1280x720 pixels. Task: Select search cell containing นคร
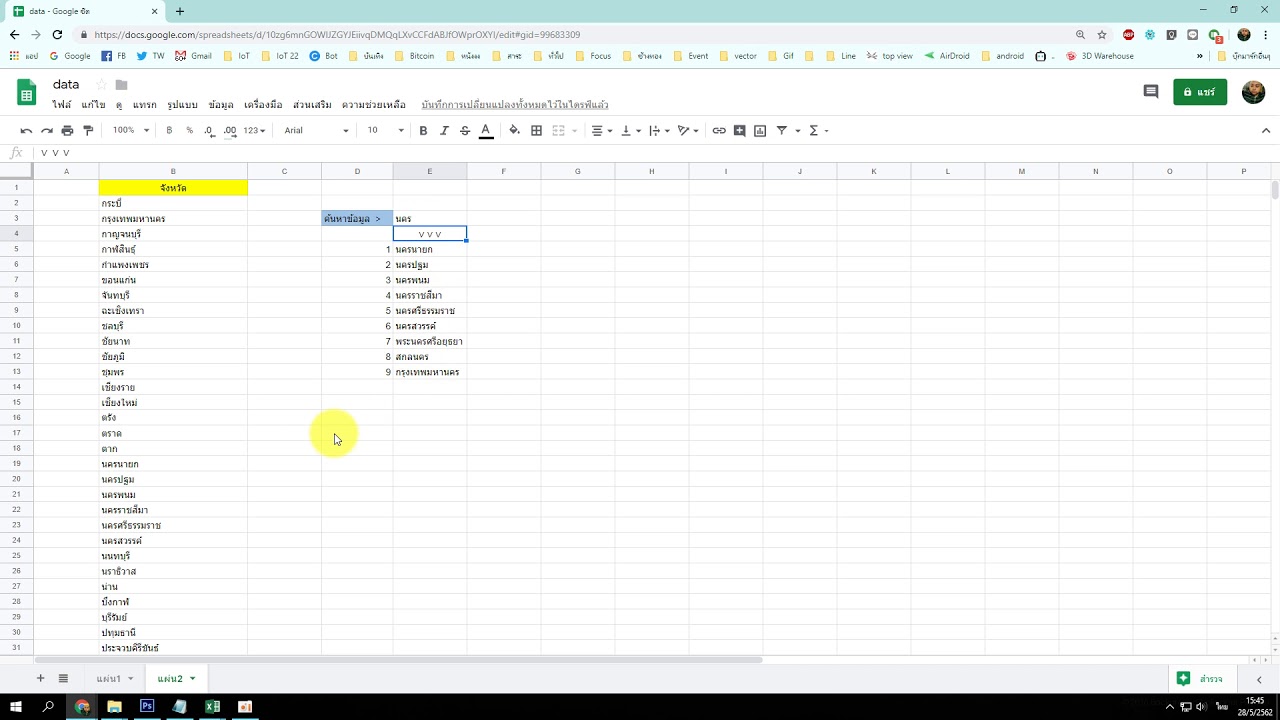click(x=430, y=218)
